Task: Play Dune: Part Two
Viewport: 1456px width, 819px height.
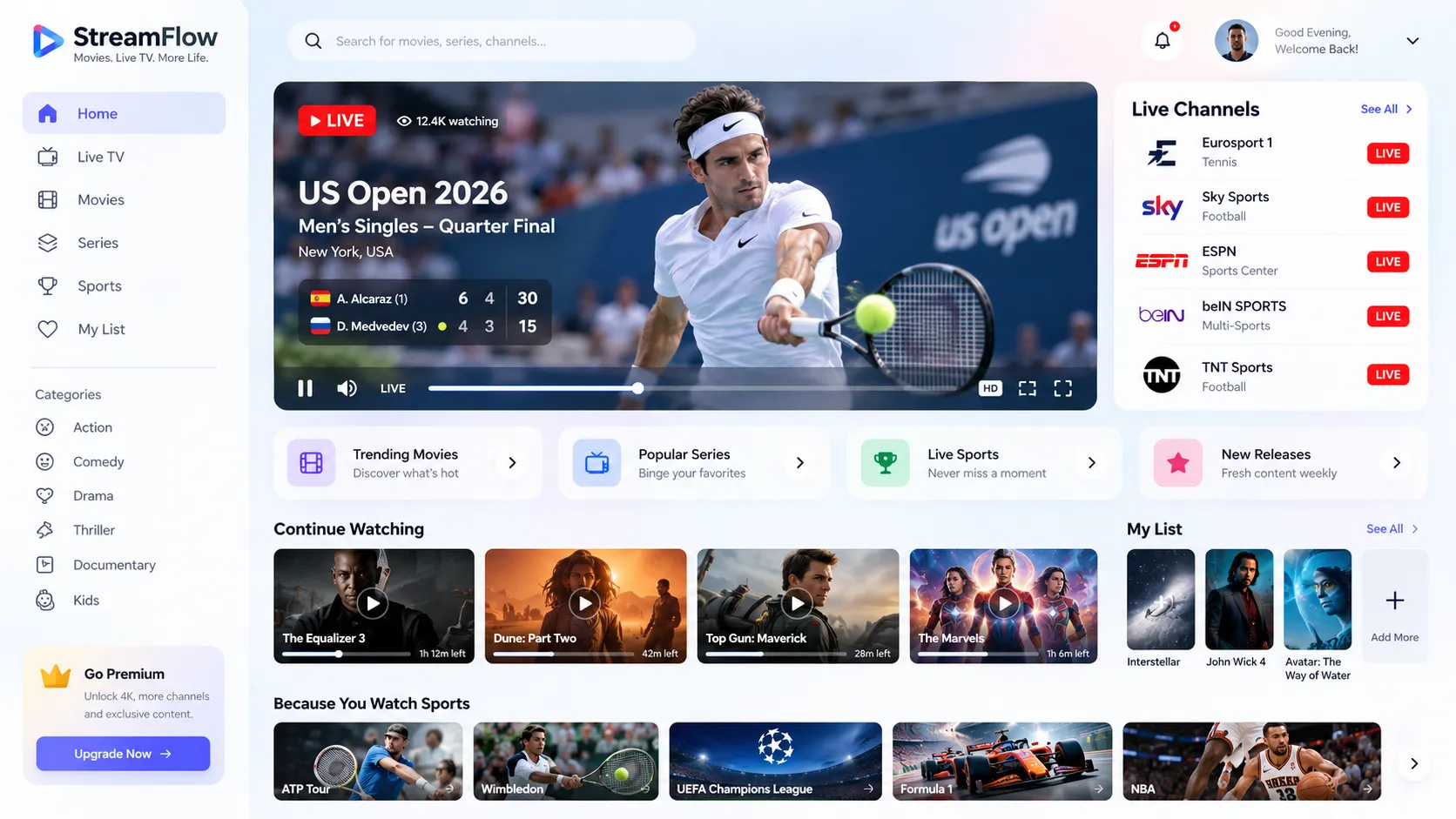Action: click(x=584, y=602)
